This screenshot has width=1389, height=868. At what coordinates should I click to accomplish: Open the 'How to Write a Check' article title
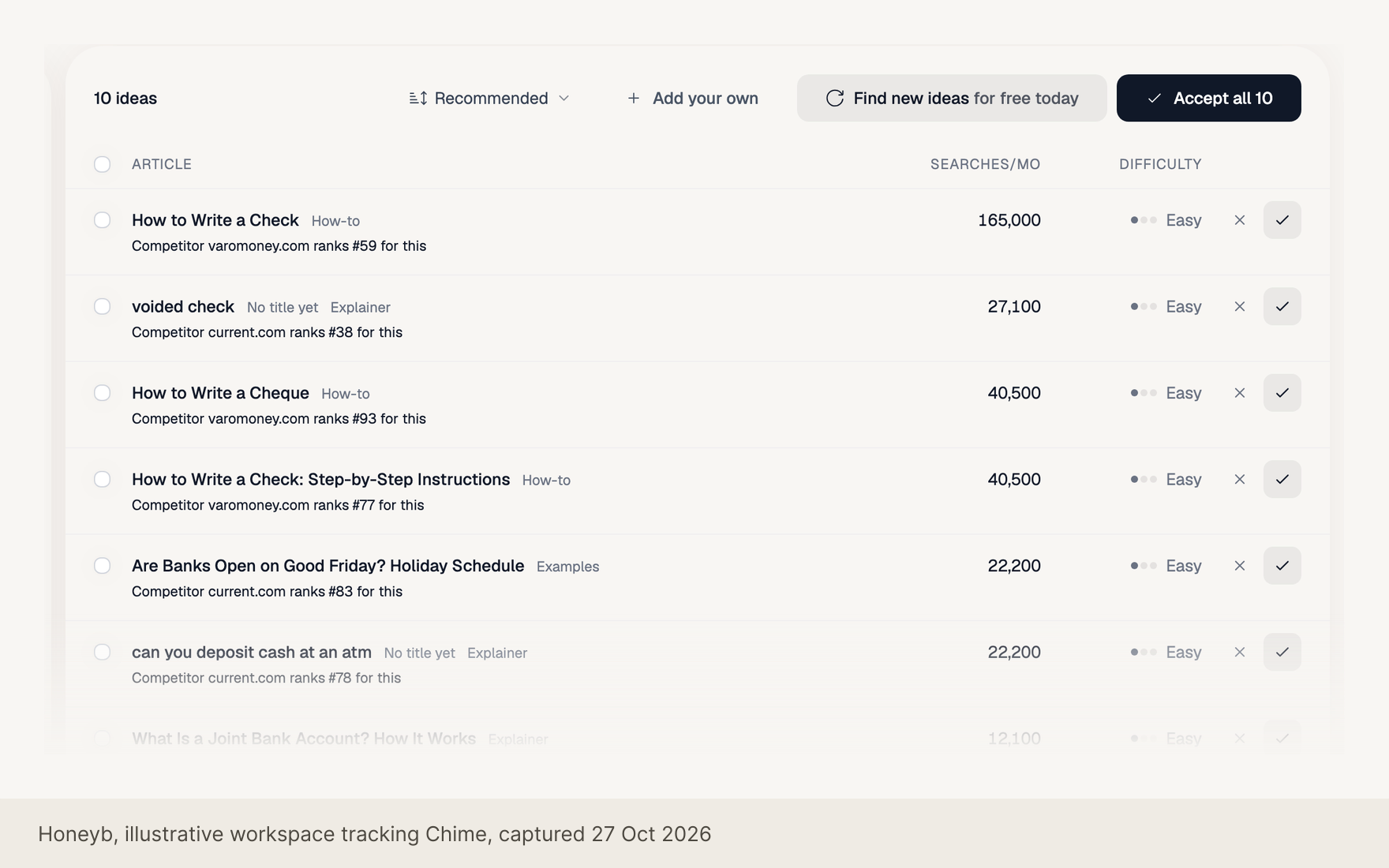click(215, 220)
